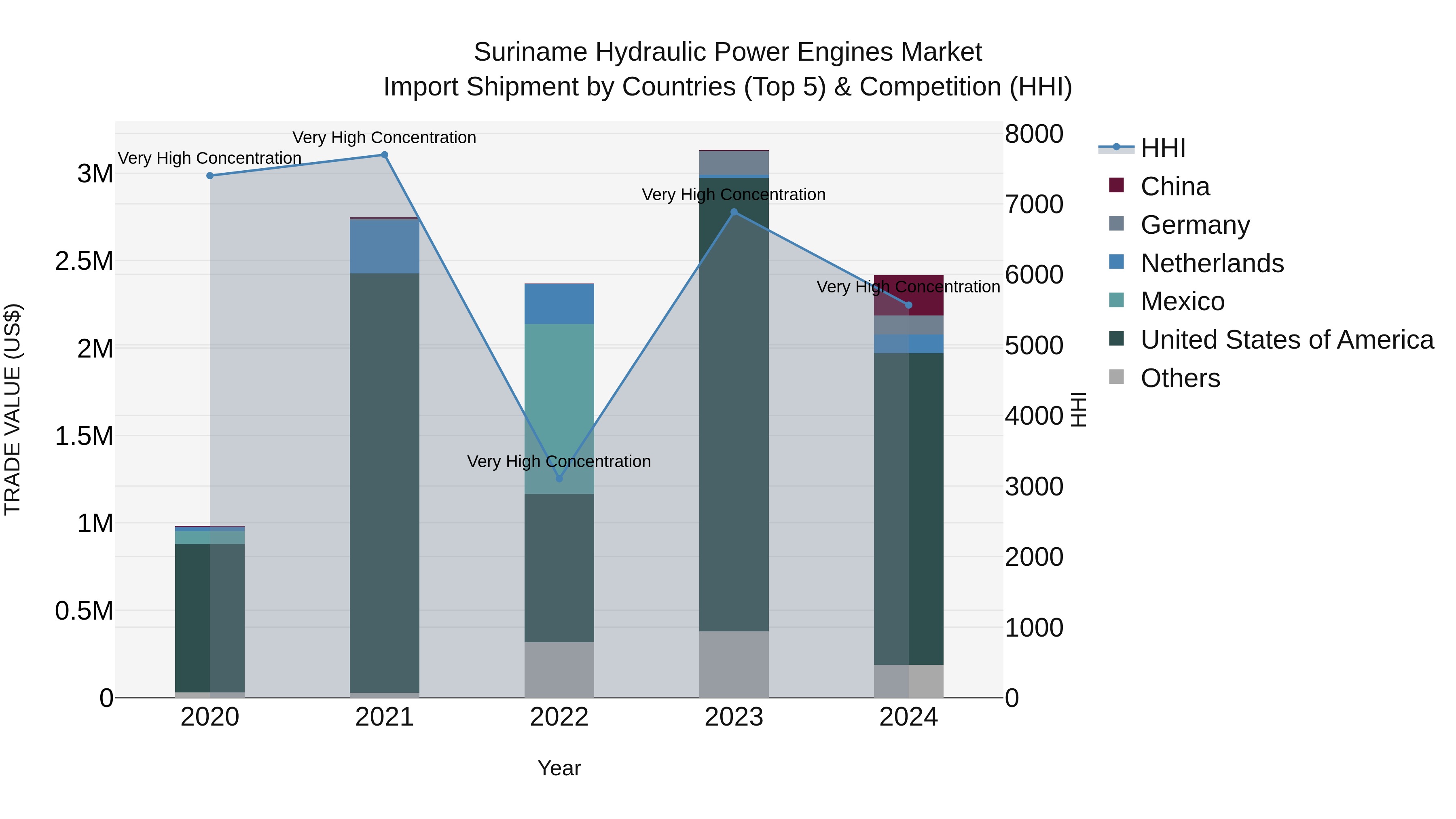
Task: Click the 8000 tick on HHI axis
Action: click(1034, 134)
